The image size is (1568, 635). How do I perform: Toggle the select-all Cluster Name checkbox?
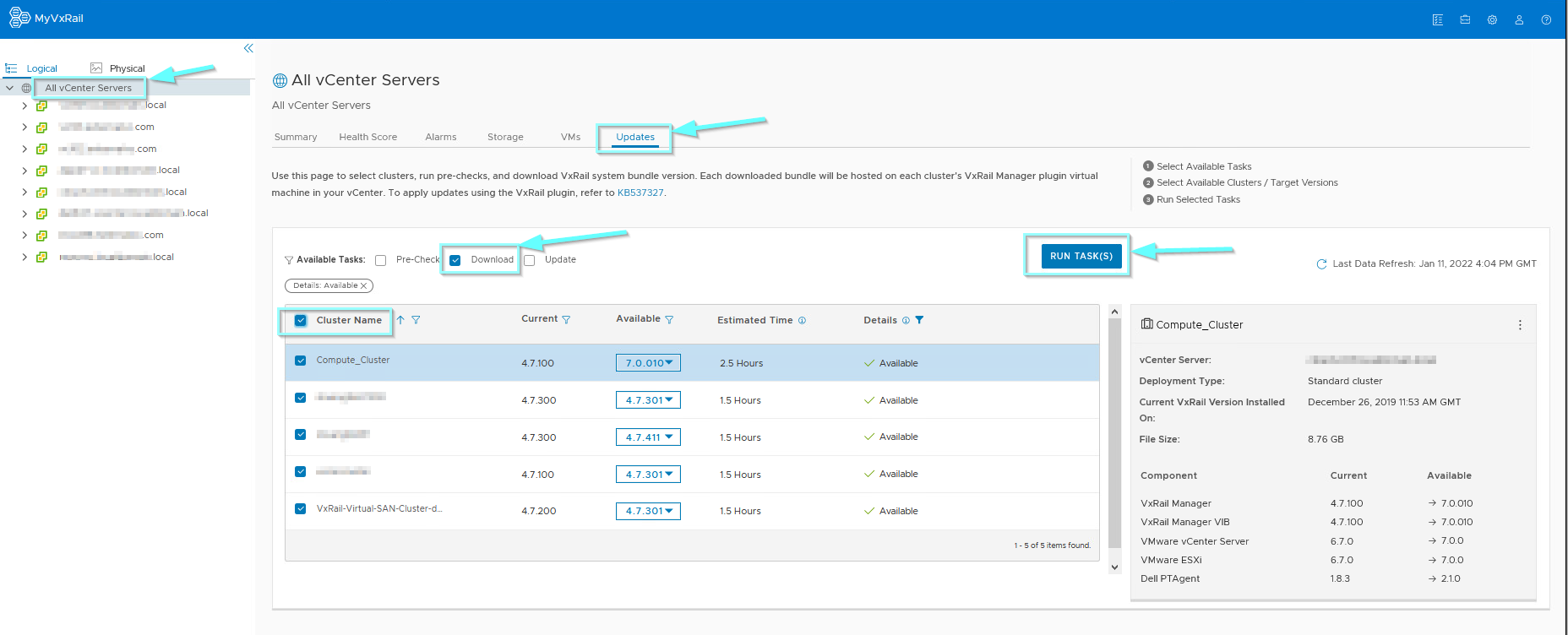[300, 320]
